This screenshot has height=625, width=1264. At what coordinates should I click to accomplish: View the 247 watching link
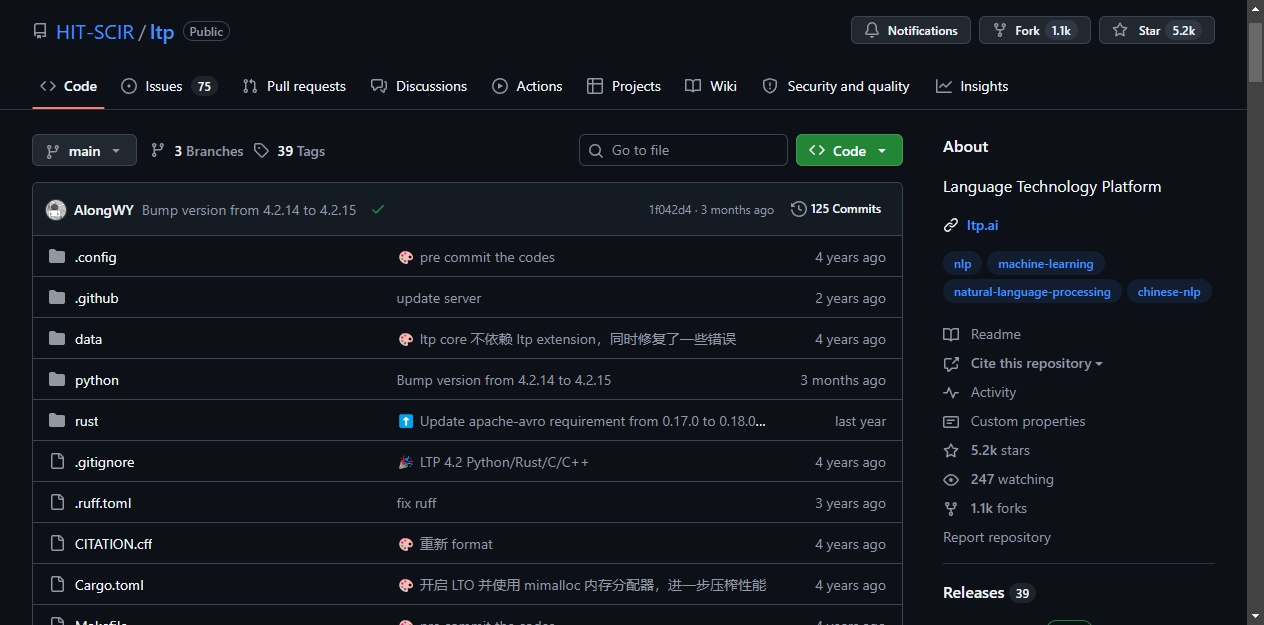[x=998, y=479]
